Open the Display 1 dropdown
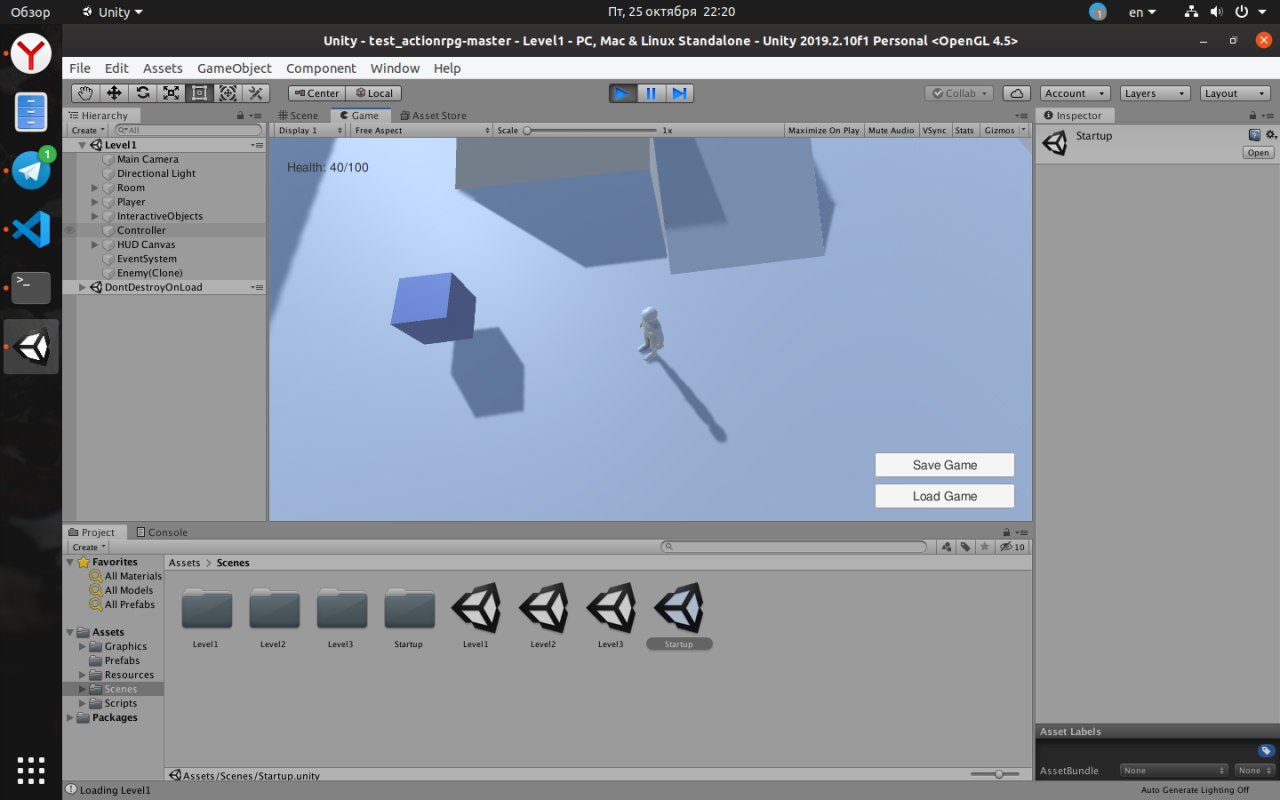The image size is (1280, 800). 310,130
